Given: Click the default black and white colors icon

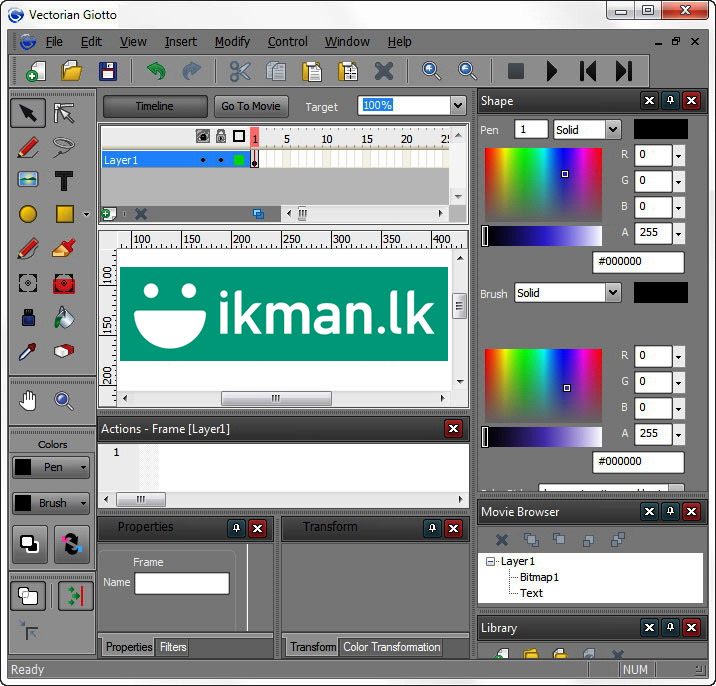Looking at the screenshot, I should coord(30,544).
